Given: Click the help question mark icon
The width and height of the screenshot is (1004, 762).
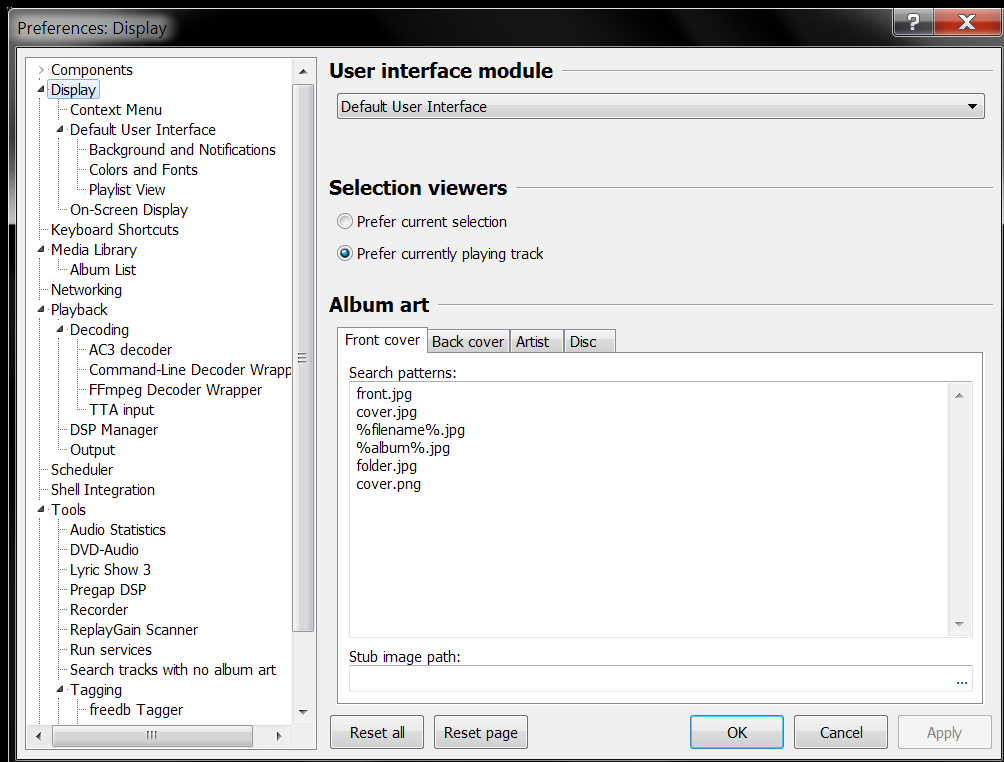Looking at the screenshot, I should [x=914, y=23].
